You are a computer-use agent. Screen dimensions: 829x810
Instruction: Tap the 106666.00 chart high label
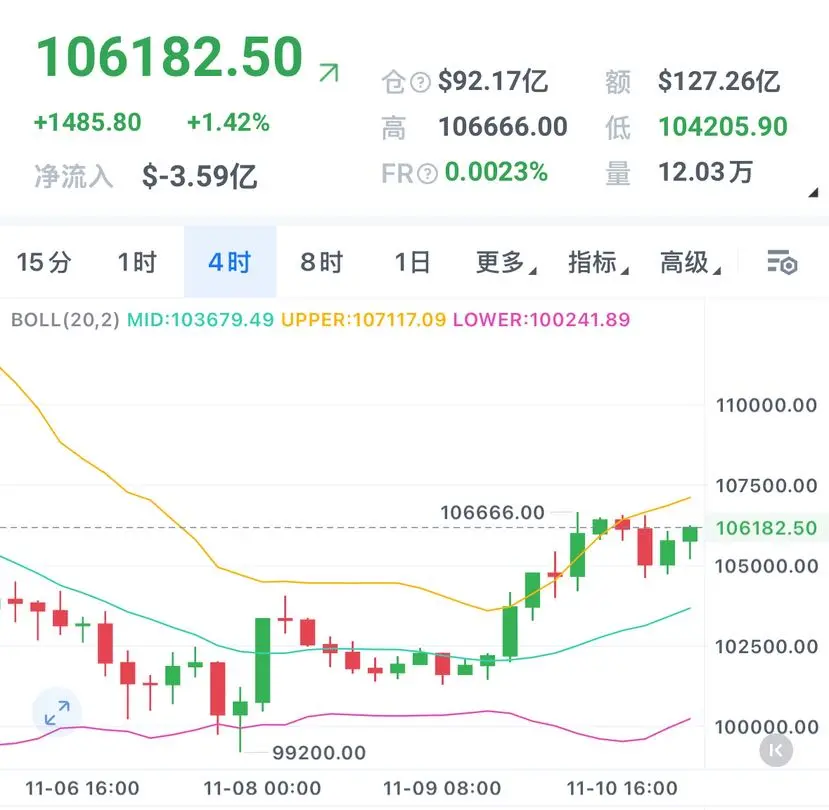492,512
